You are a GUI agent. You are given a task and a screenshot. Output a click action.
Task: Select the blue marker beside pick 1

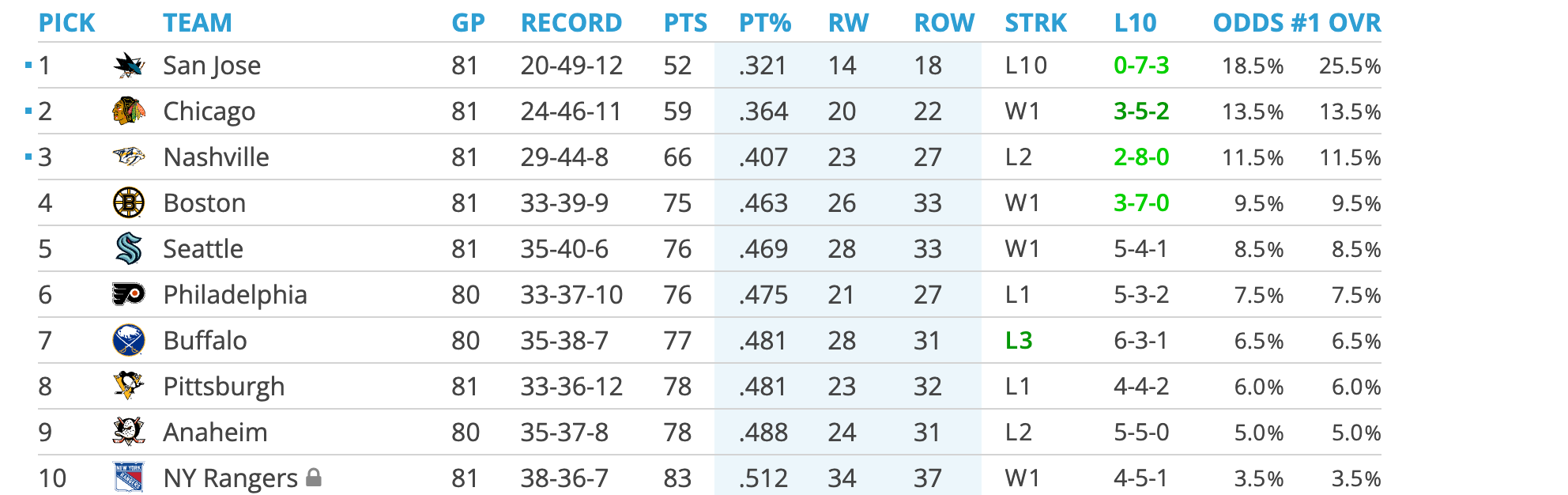[28, 66]
